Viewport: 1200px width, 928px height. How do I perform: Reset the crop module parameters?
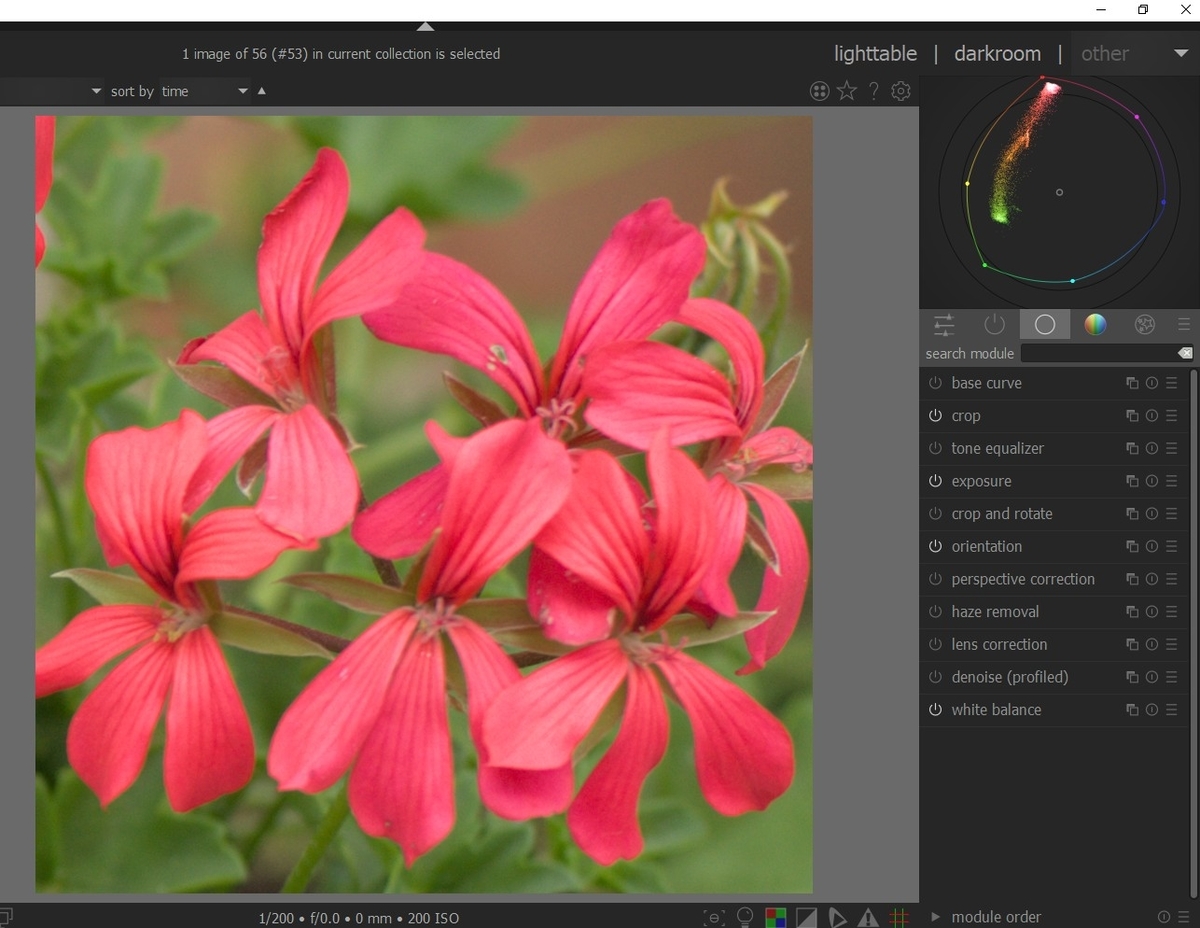coord(1152,416)
